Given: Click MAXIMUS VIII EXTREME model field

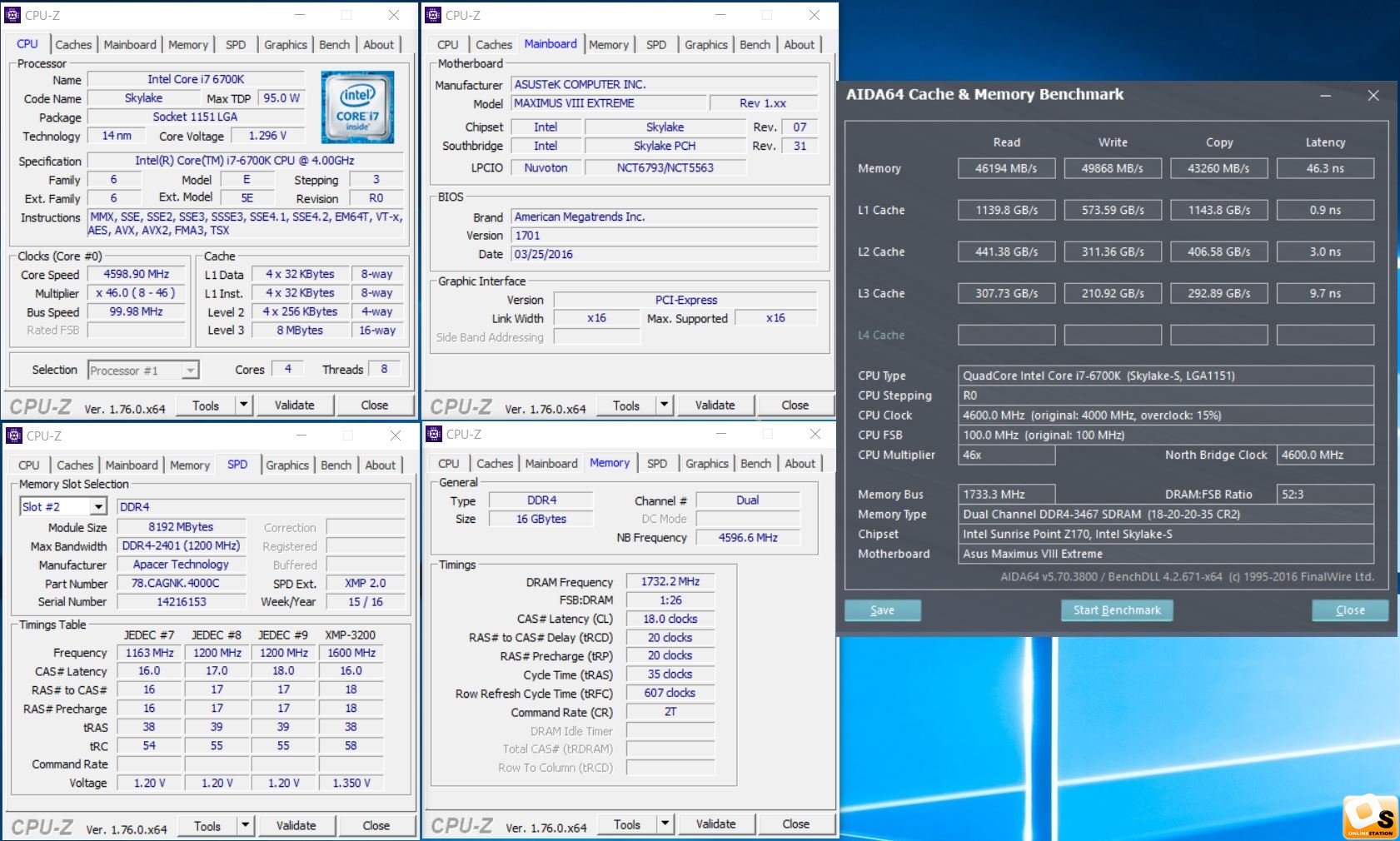Looking at the screenshot, I should pos(608,103).
